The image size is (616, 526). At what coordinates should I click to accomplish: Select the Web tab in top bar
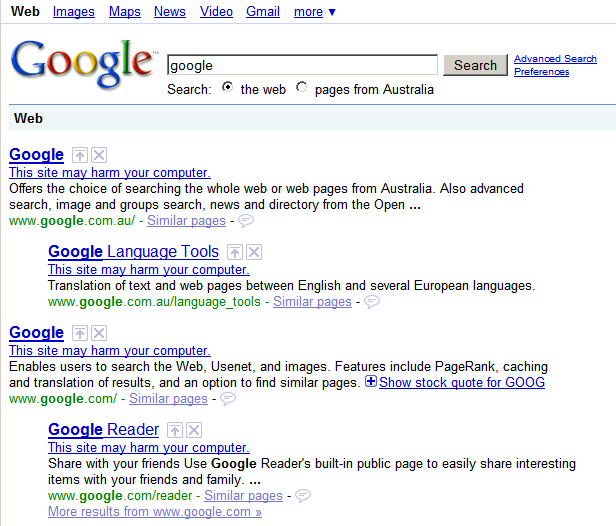[25, 12]
